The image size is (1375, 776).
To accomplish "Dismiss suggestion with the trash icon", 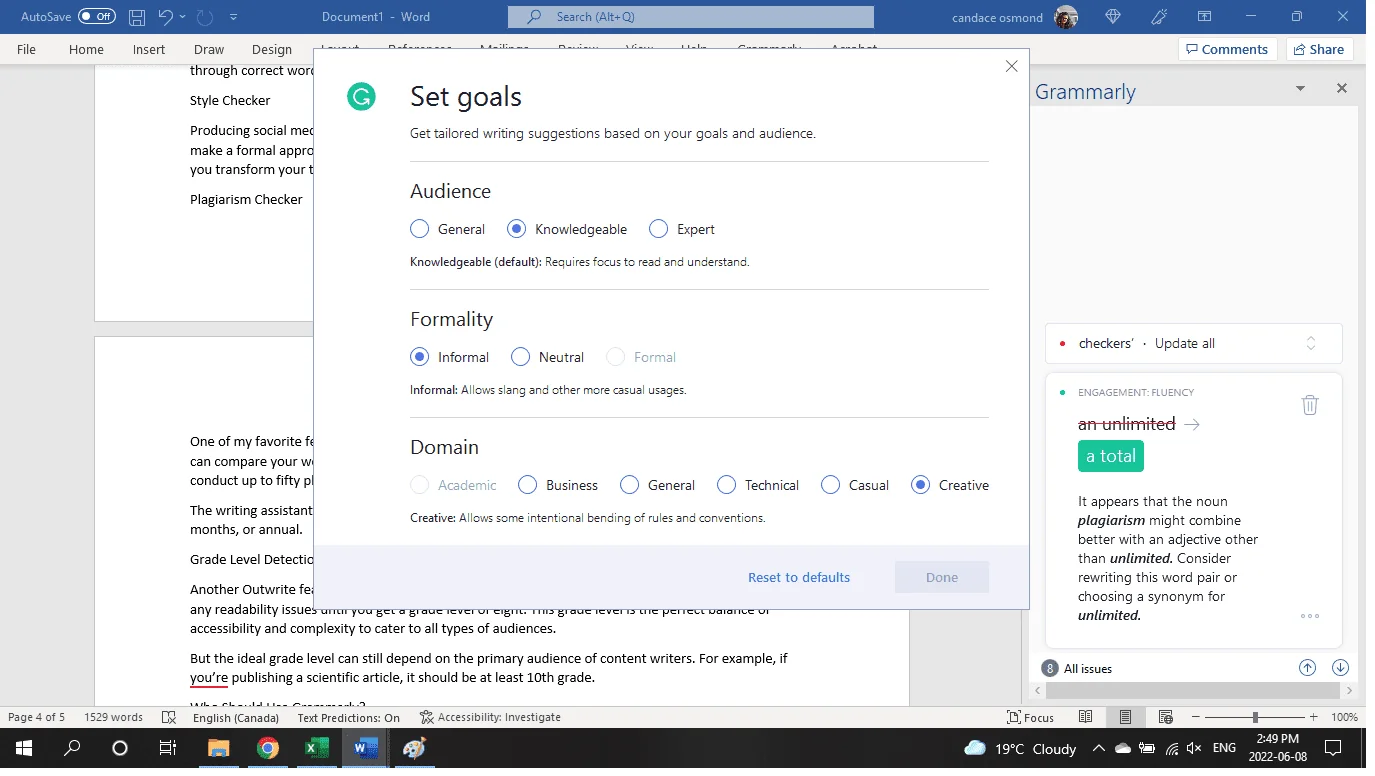I will click(1310, 405).
